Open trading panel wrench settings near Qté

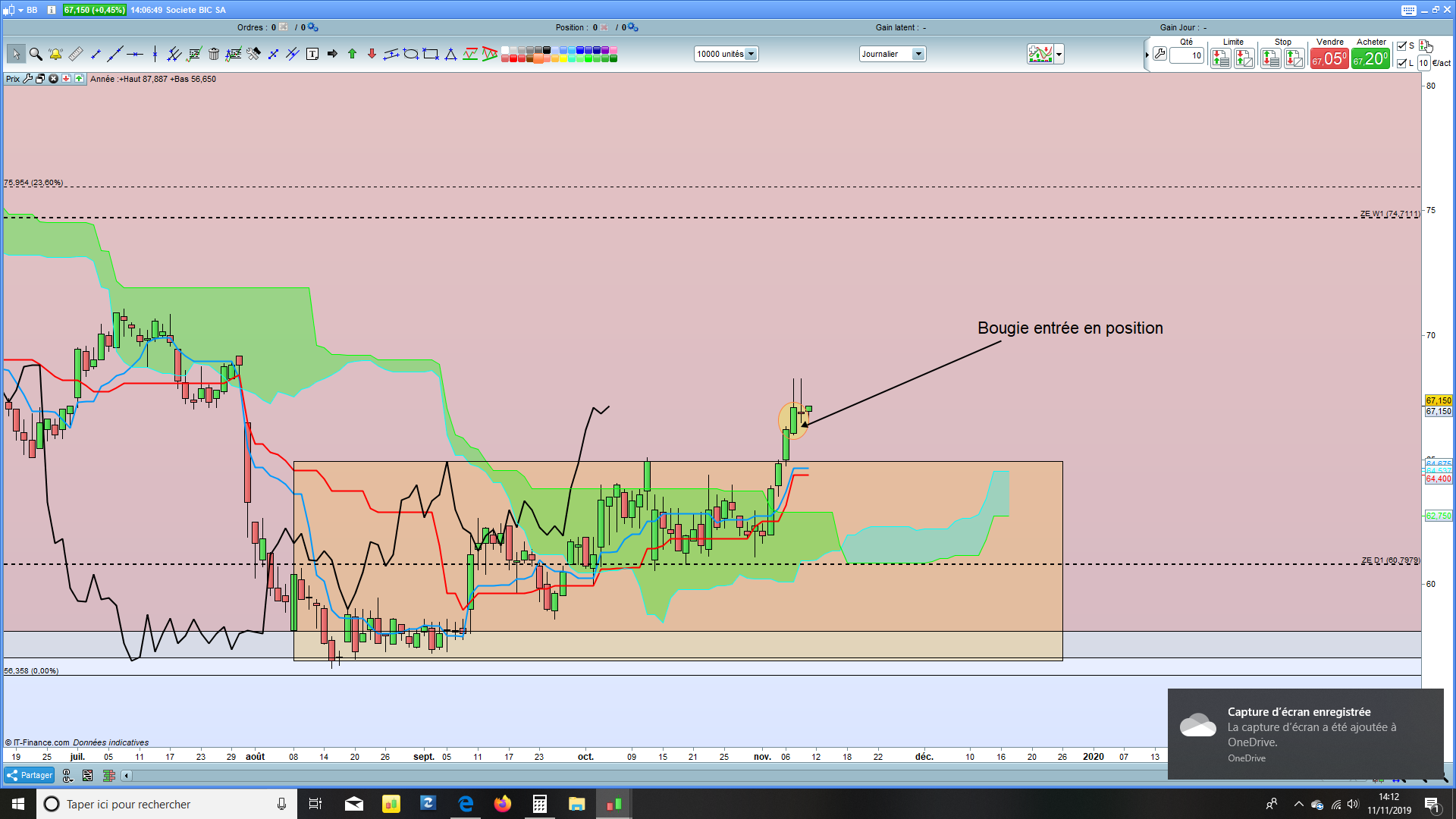(1159, 54)
